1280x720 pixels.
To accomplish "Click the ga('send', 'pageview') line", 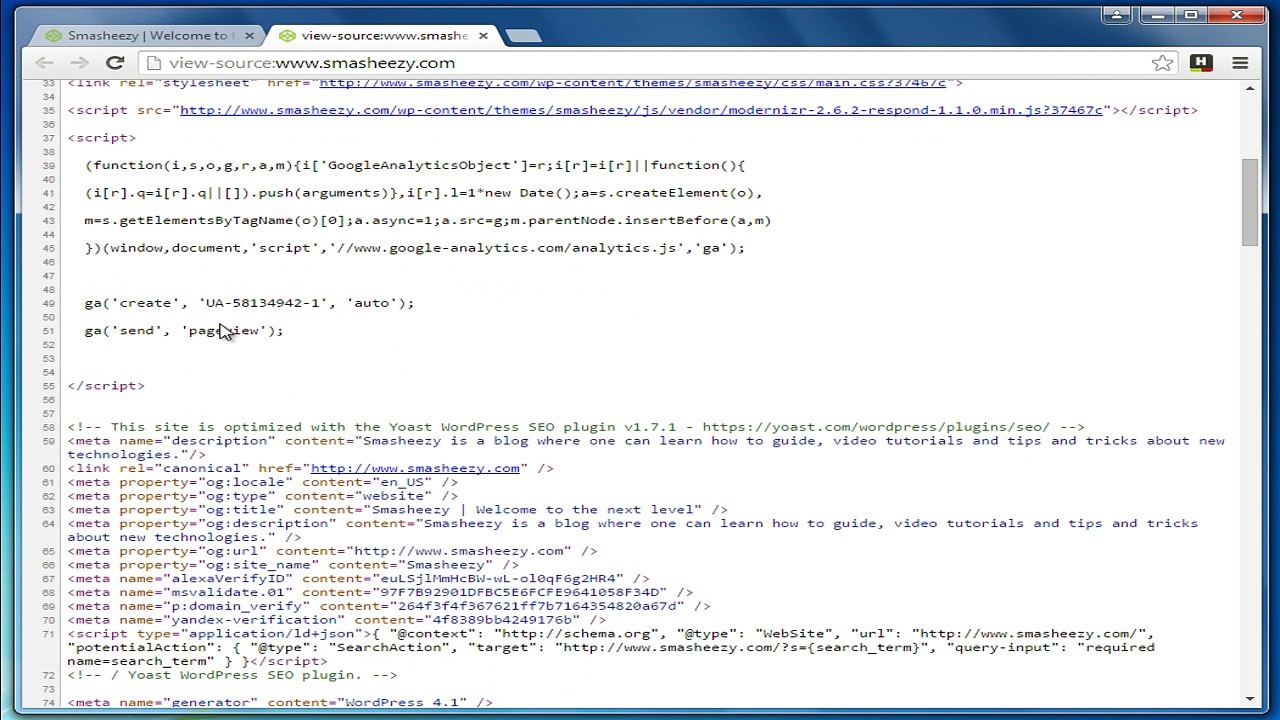I will pyautogui.click(x=184, y=331).
